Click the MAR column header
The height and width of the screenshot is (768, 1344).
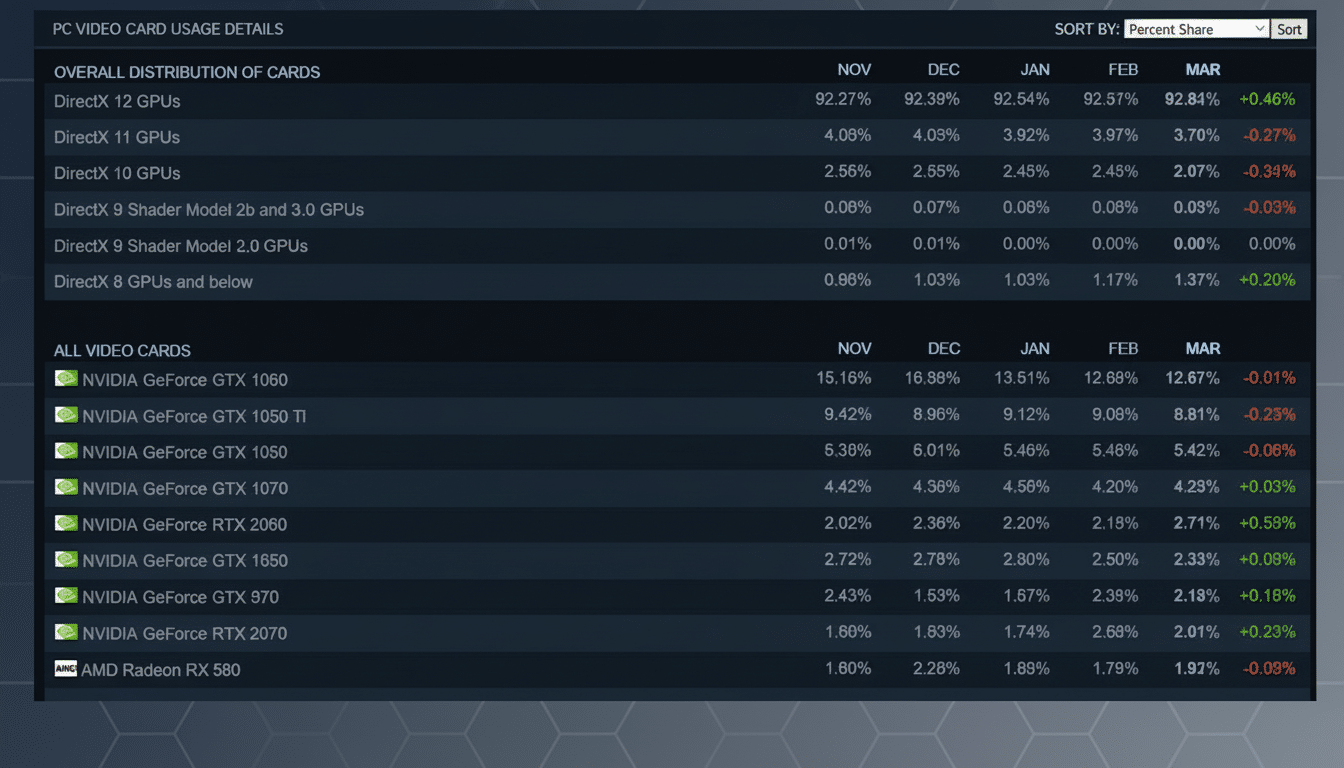(1202, 69)
